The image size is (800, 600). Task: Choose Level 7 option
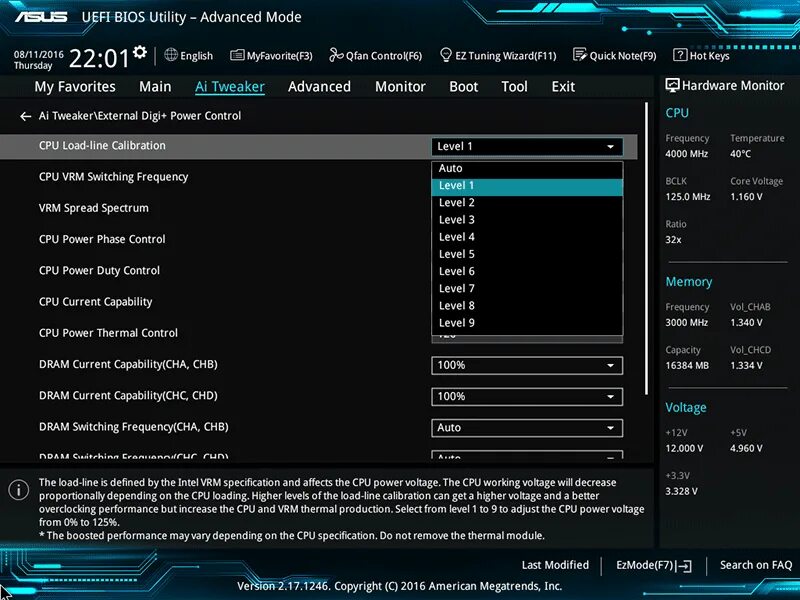tap(527, 289)
